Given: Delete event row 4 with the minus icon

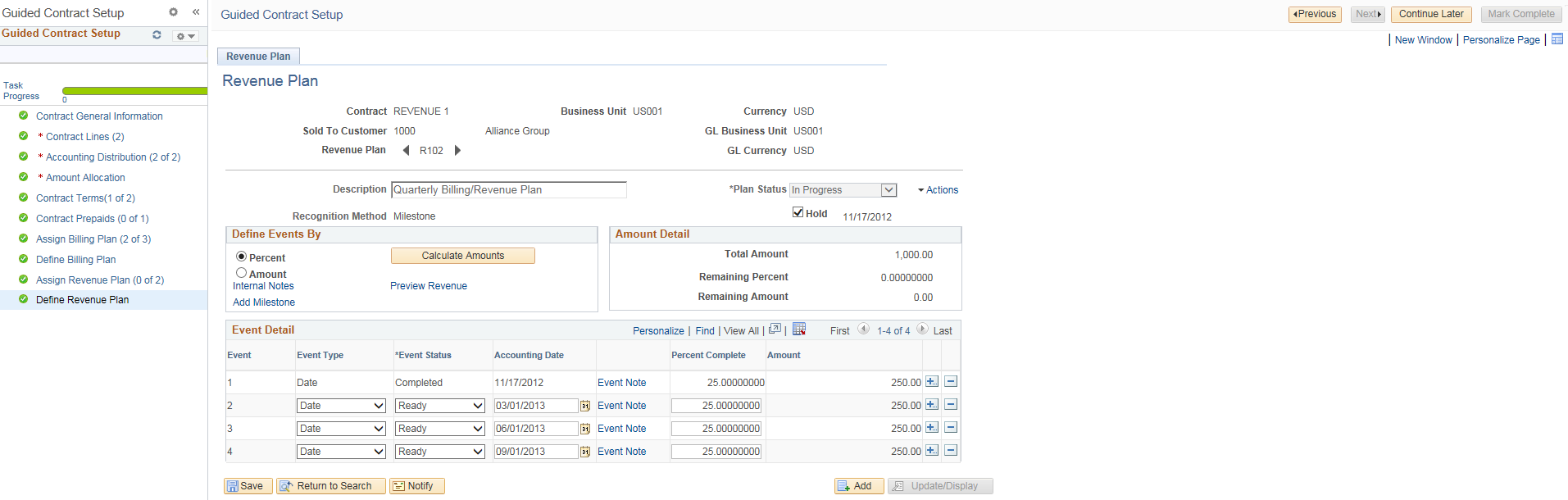Looking at the screenshot, I should [x=951, y=451].
